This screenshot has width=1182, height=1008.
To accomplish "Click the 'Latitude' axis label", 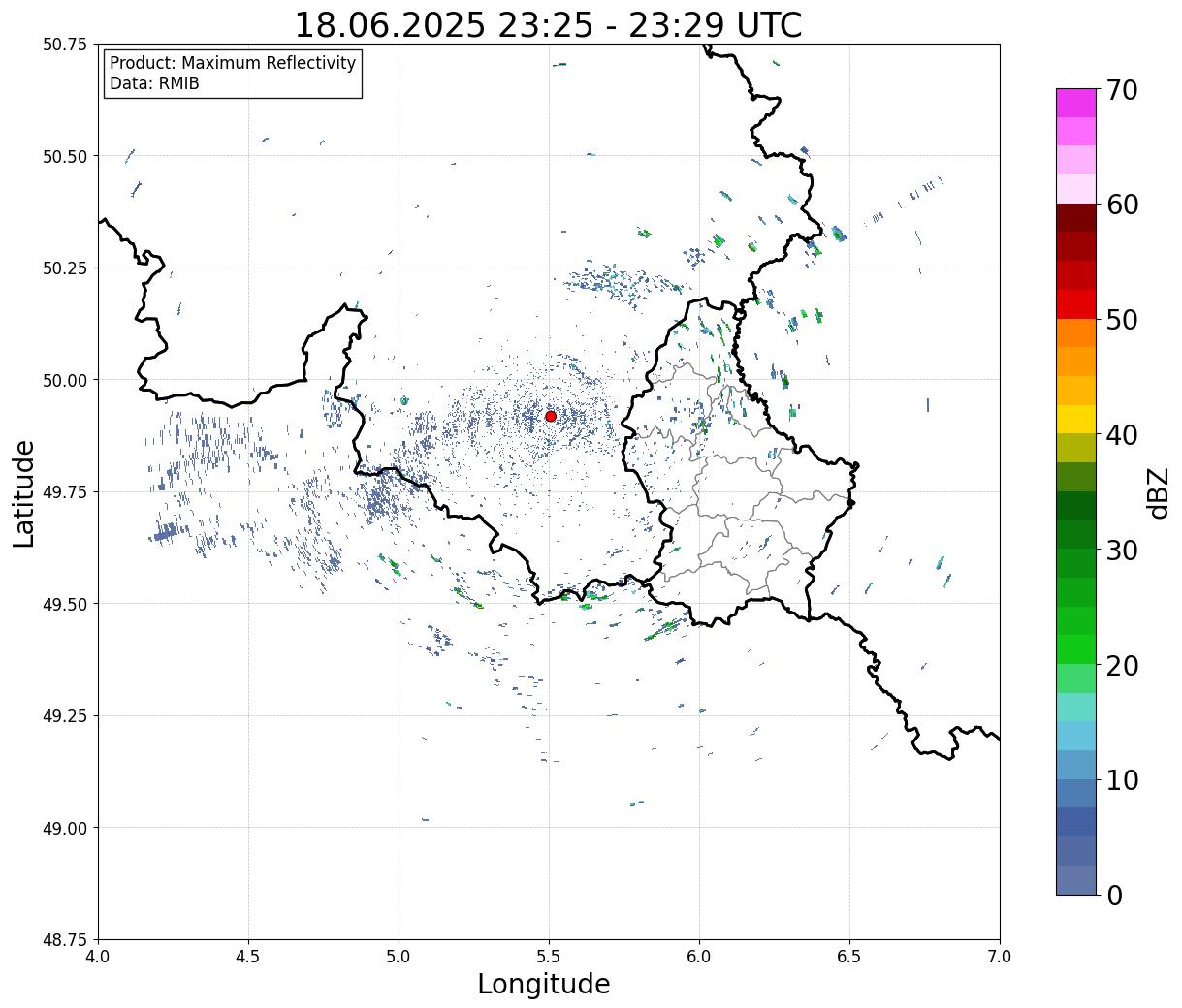I will (x=24, y=492).
